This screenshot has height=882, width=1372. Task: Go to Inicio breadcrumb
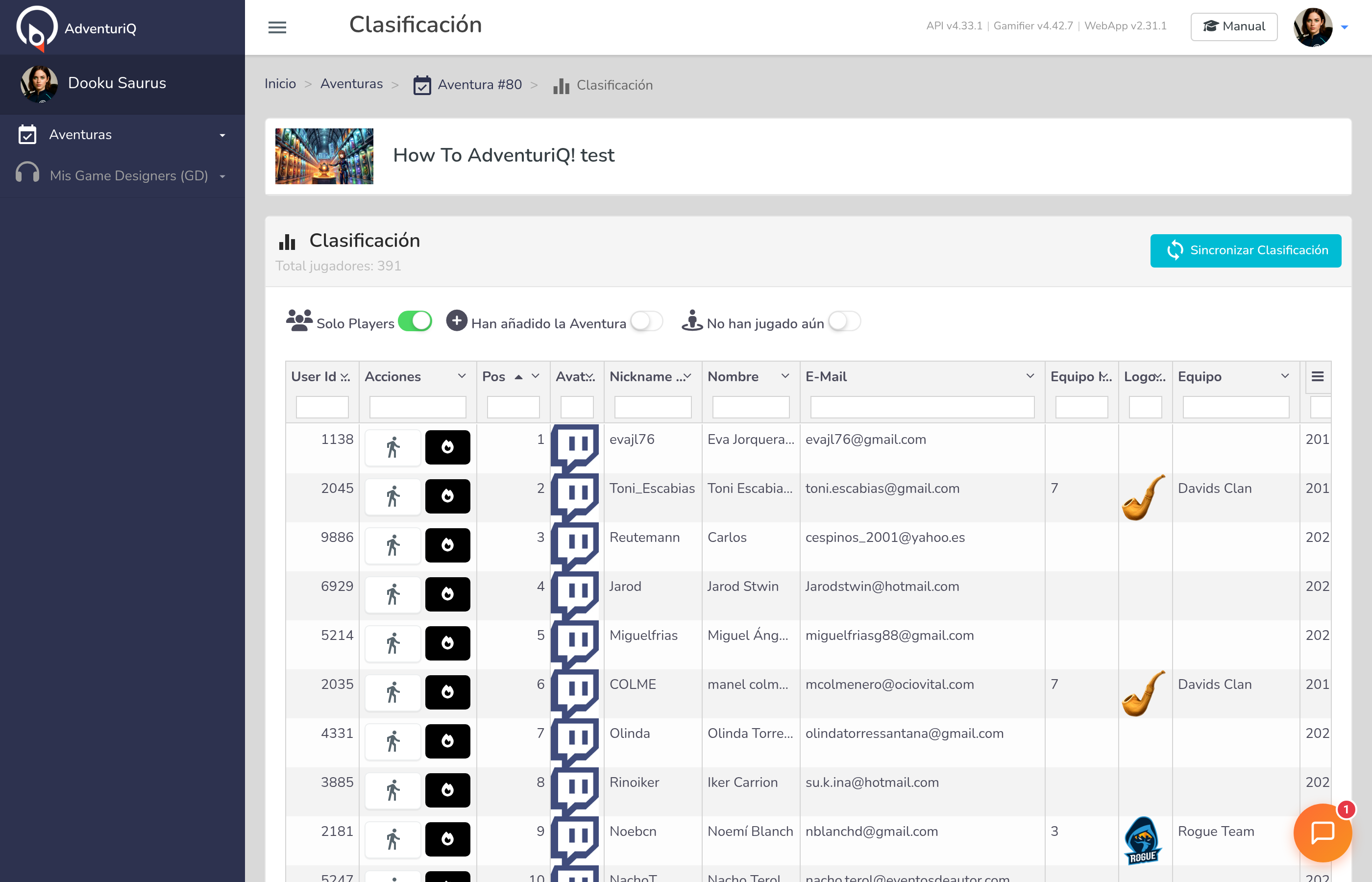point(280,84)
